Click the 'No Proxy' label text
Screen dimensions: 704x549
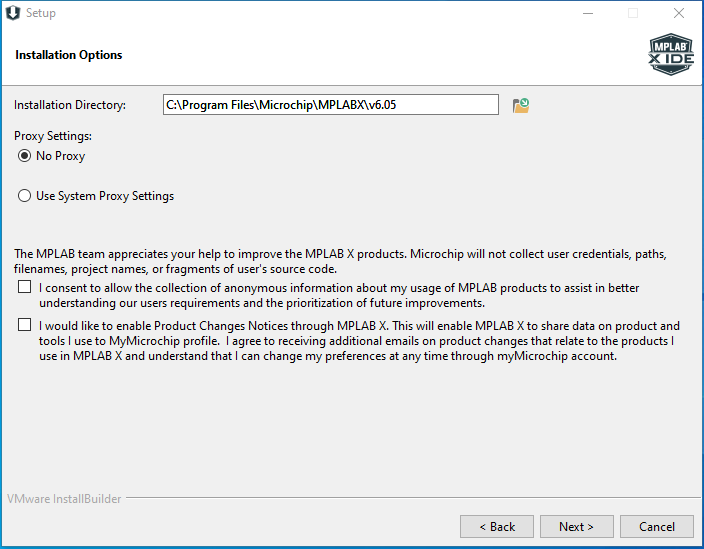tap(61, 156)
